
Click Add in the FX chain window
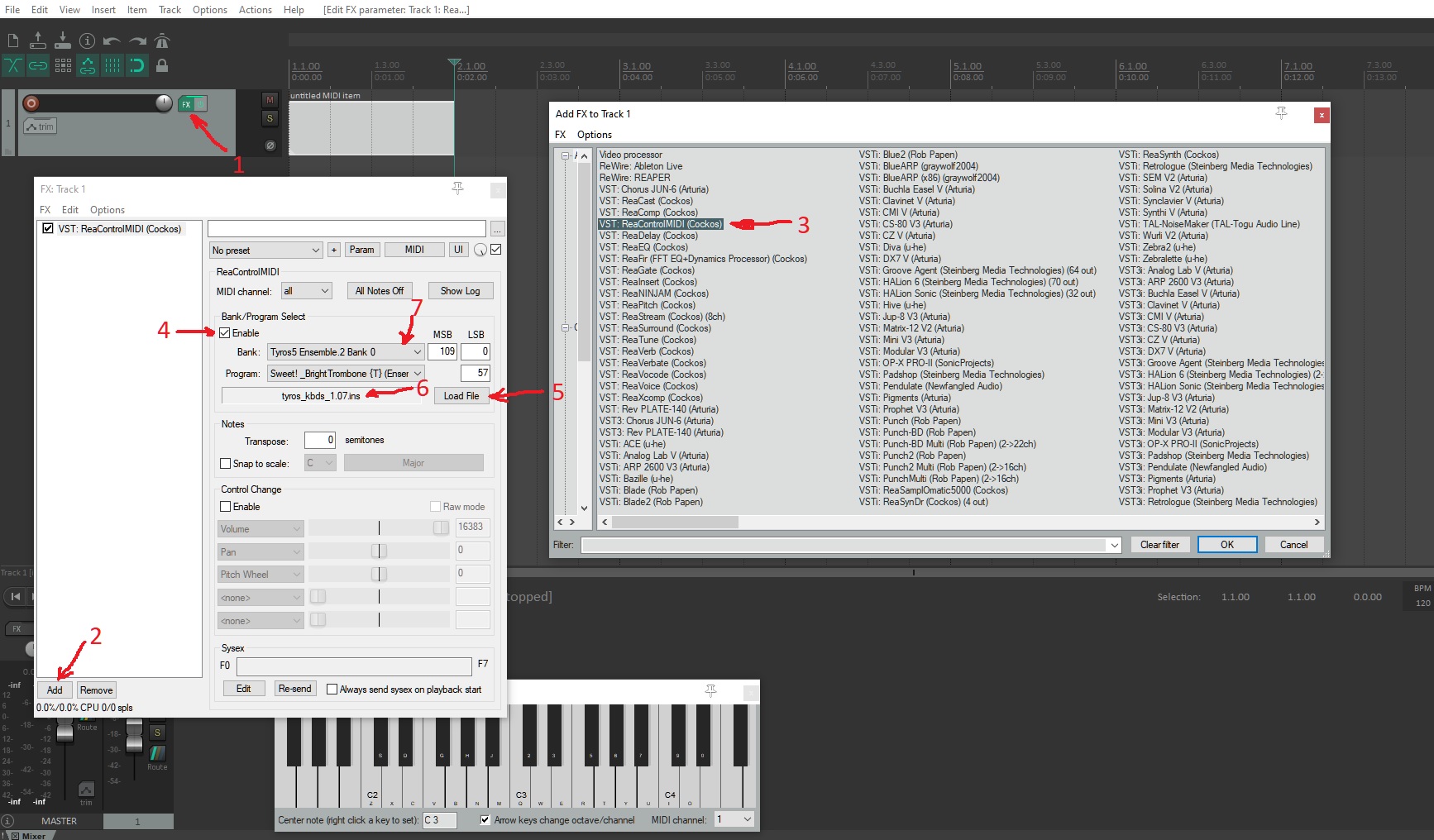[55, 690]
